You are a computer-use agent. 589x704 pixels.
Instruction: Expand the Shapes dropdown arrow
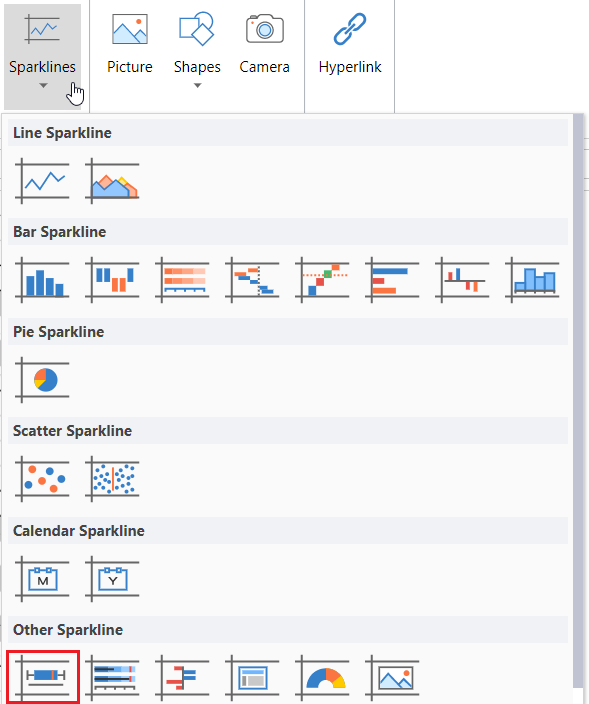(x=197, y=85)
